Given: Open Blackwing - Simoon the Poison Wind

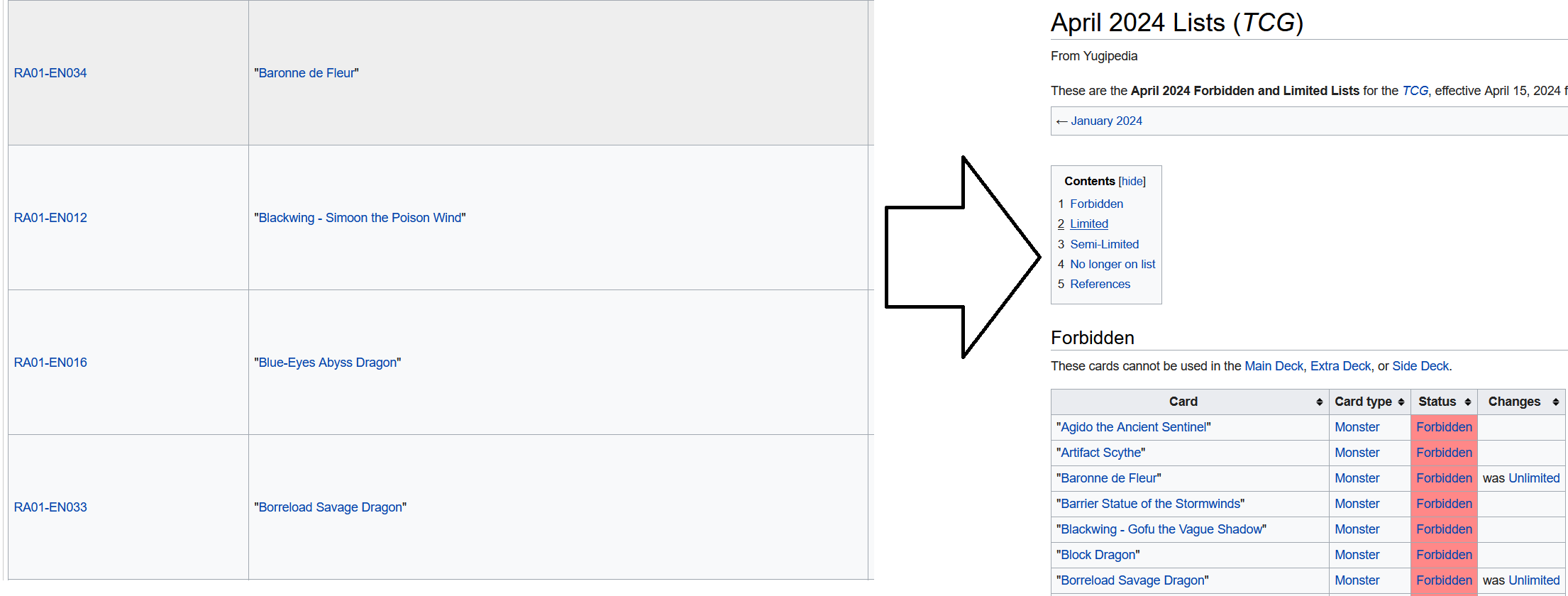Looking at the screenshot, I should (360, 218).
